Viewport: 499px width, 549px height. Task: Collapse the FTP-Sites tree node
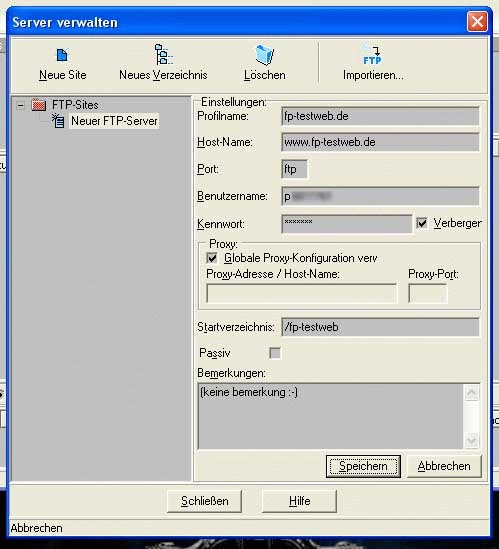point(21,105)
